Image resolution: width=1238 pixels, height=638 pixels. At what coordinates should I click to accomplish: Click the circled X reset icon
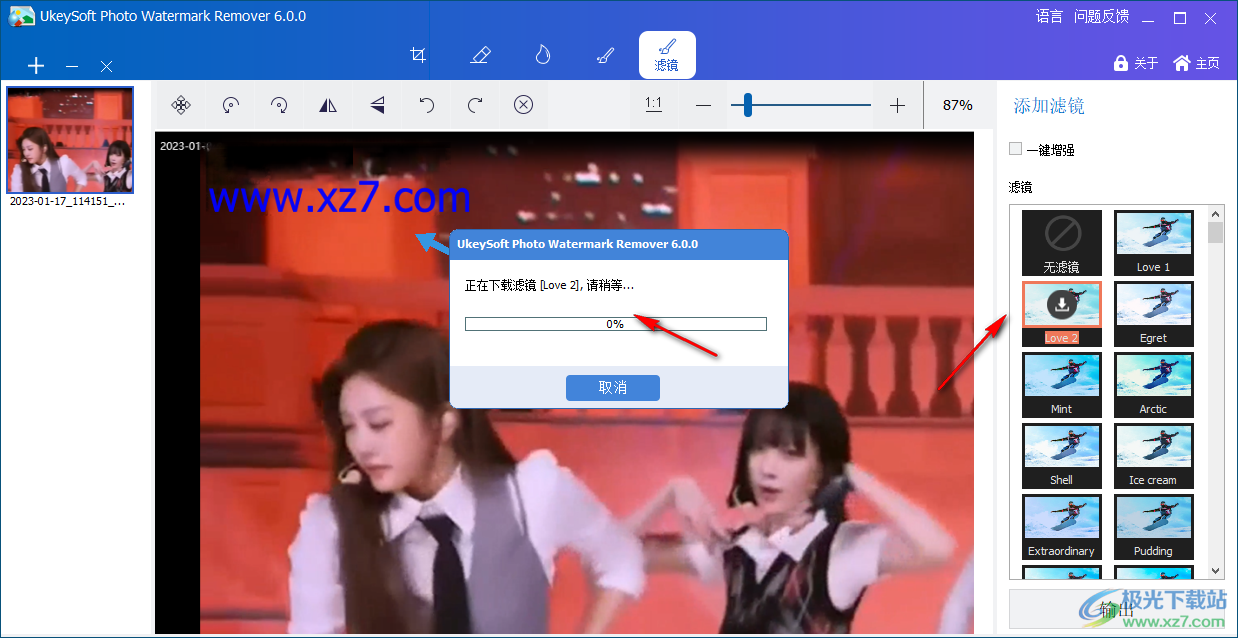coord(523,105)
